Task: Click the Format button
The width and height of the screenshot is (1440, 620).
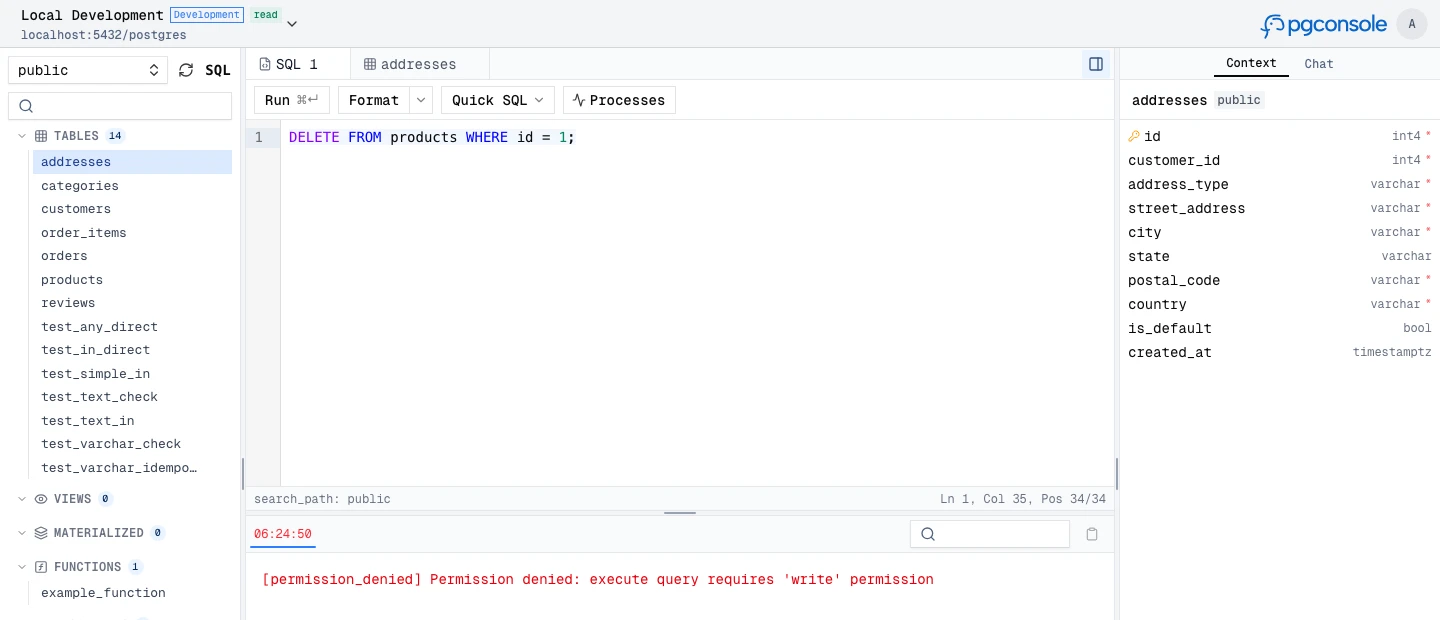Action: [x=374, y=100]
